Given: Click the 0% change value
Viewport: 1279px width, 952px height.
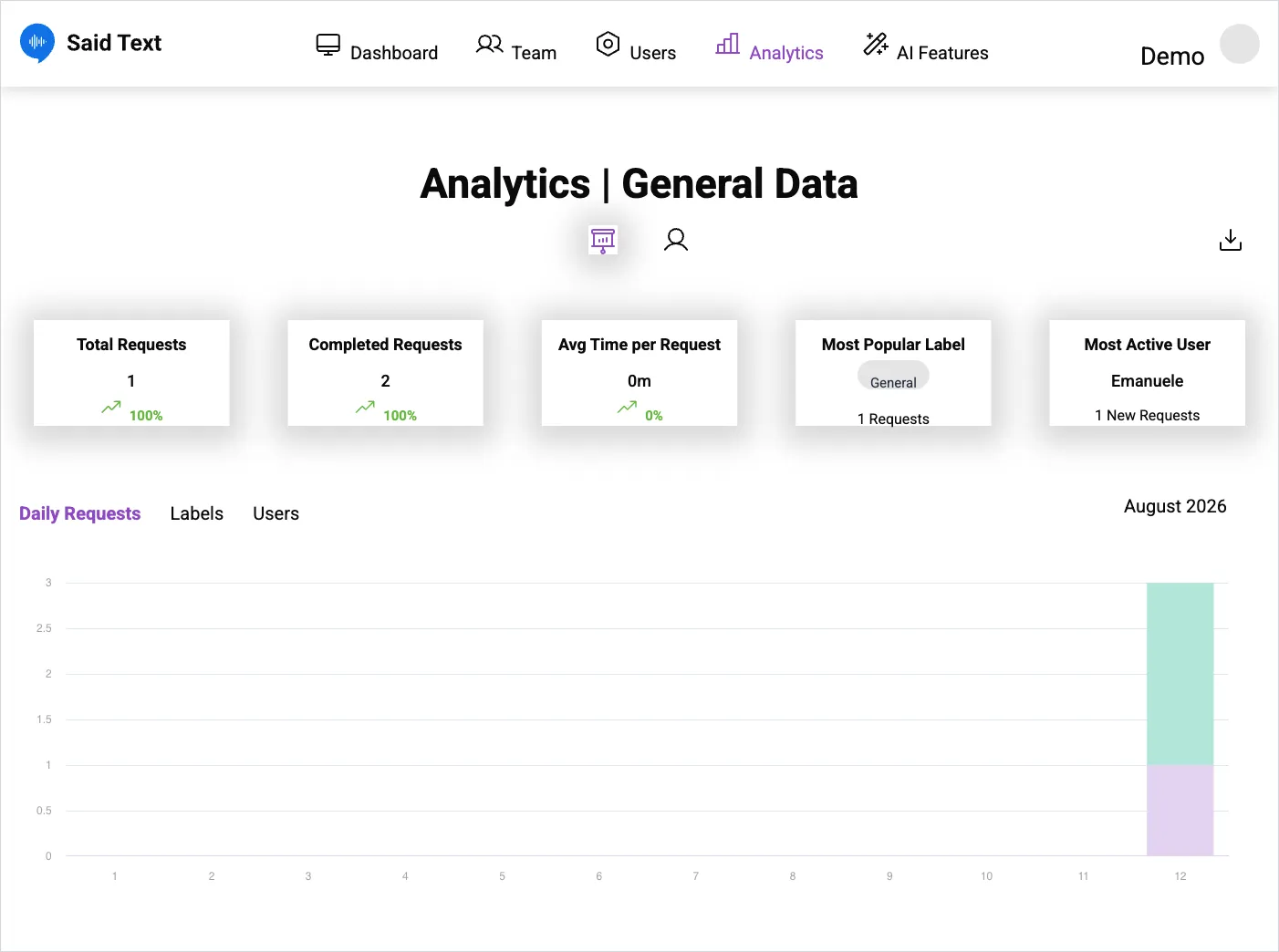Looking at the screenshot, I should (654, 415).
